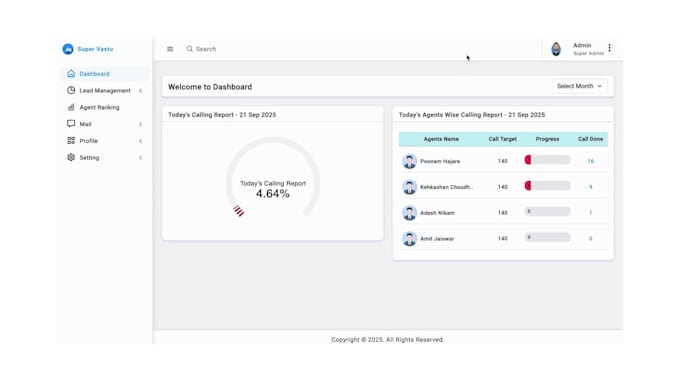
Task: Click the Call Target column header
Action: pyautogui.click(x=503, y=139)
